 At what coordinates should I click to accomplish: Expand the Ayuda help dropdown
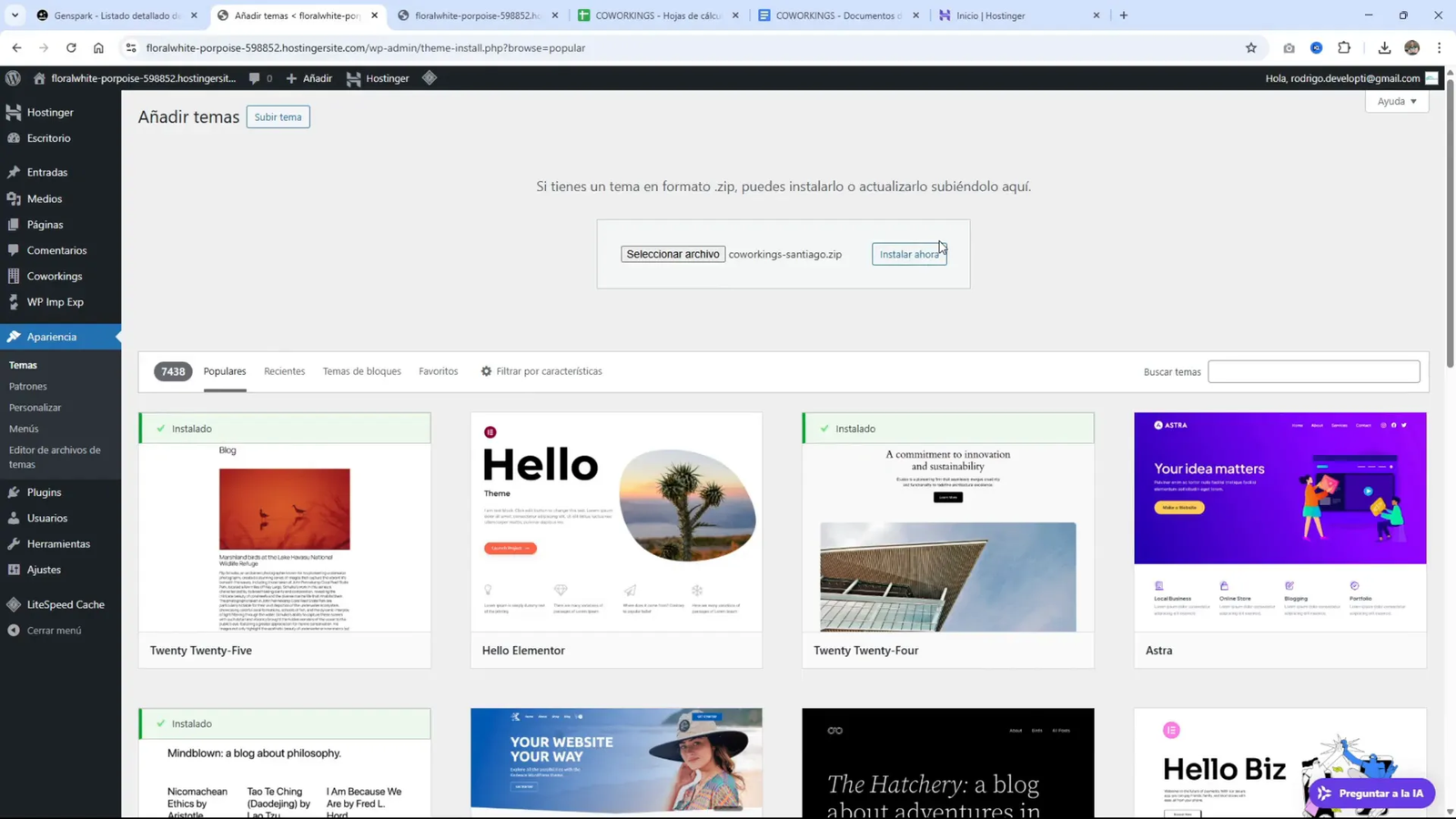coord(1397,101)
